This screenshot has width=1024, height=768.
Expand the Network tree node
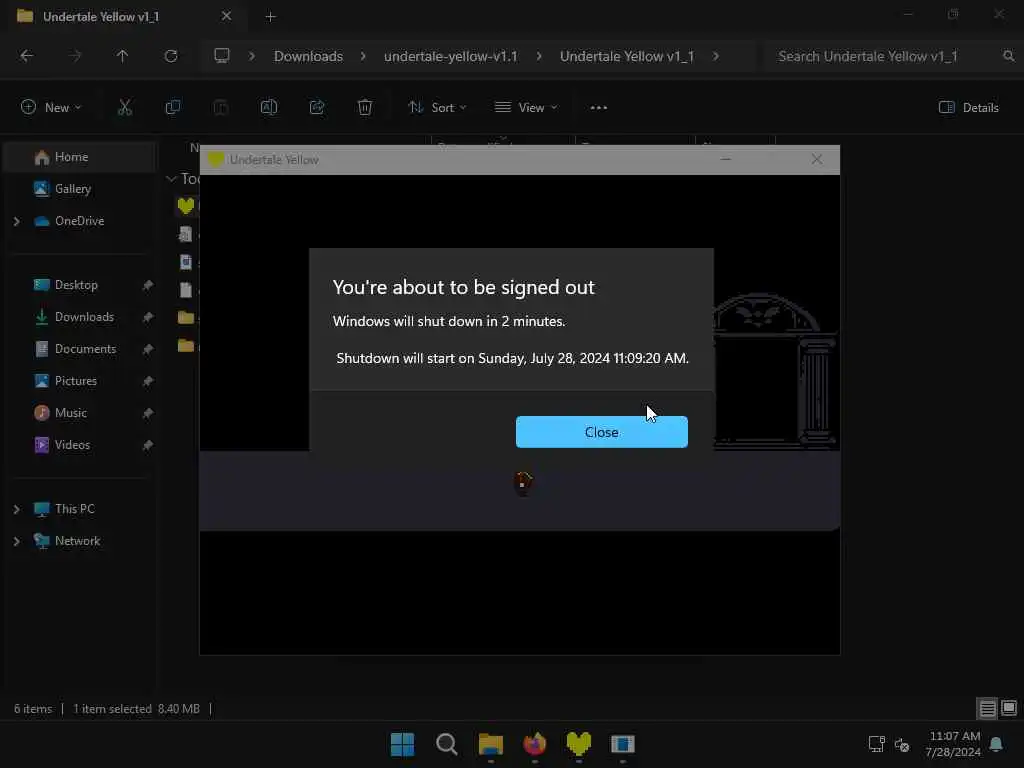17,541
